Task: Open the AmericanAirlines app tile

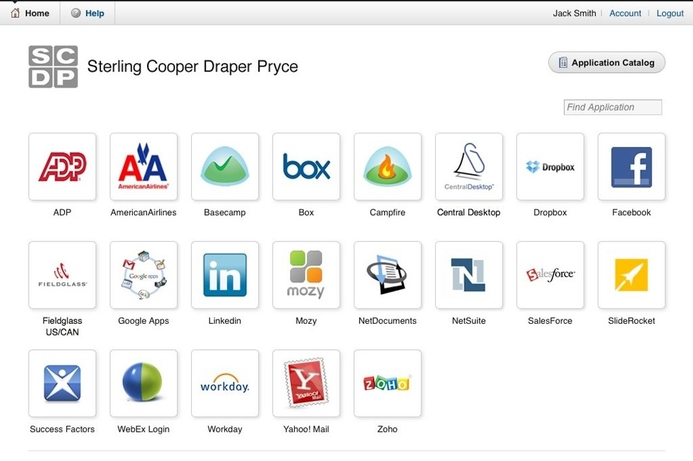Action: click(144, 167)
